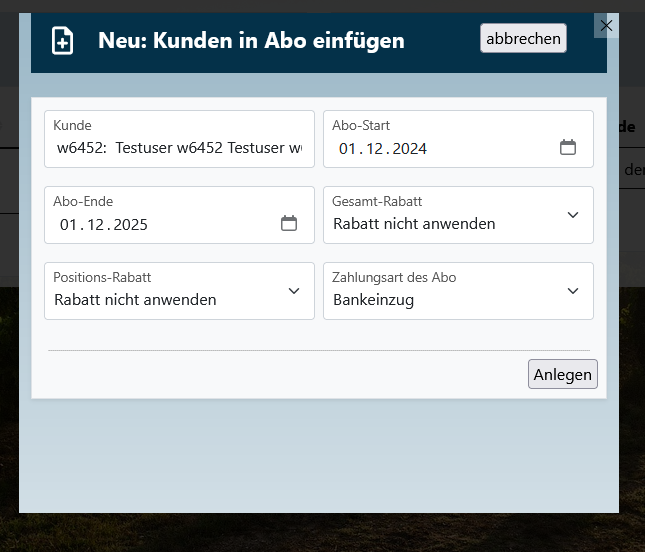This screenshot has height=552, width=645.
Task: Select the year 2024 in Abo-Start
Action: point(409,149)
